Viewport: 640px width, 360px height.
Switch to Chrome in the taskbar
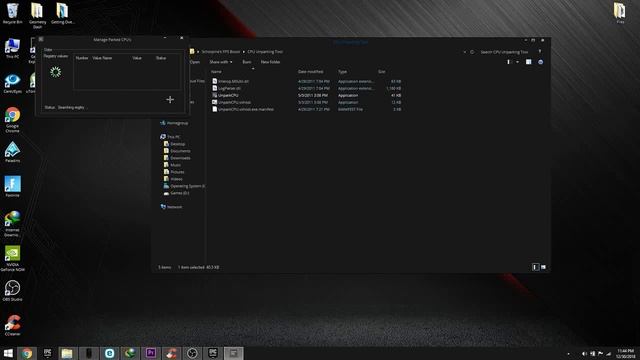pyautogui.click(x=27, y=353)
